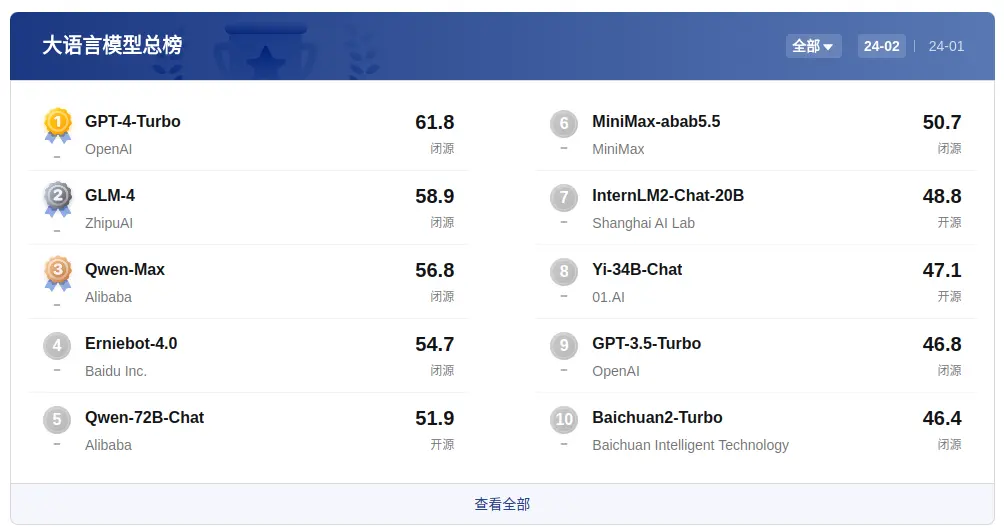Click the score 50.7
Image resolution: width=1004 pixels, height=530 pixels.
(942, 122)
